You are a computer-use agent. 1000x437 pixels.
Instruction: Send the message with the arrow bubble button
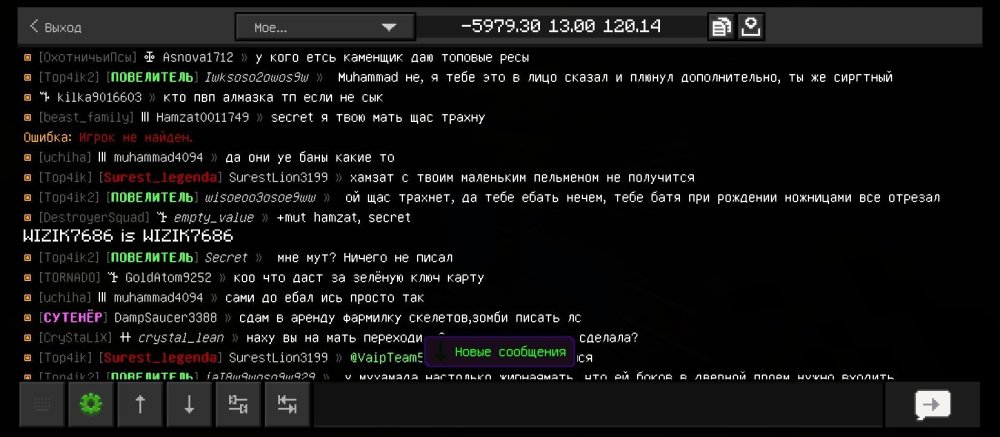[x=932, y=404]
